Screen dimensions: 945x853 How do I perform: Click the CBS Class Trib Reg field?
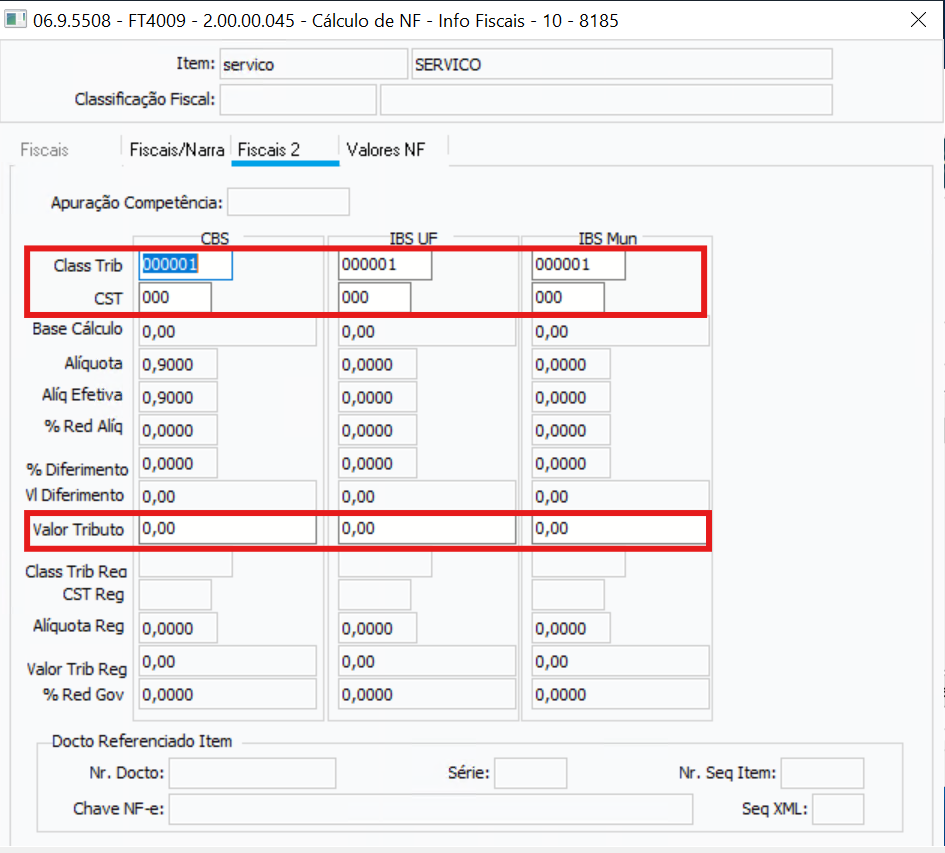click(186, 564)
